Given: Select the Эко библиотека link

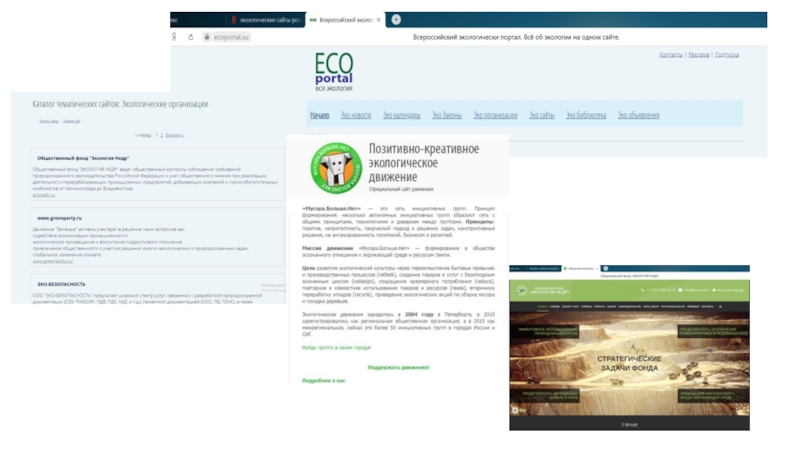Looking at the screenshot, I should [x=586, y=115].
